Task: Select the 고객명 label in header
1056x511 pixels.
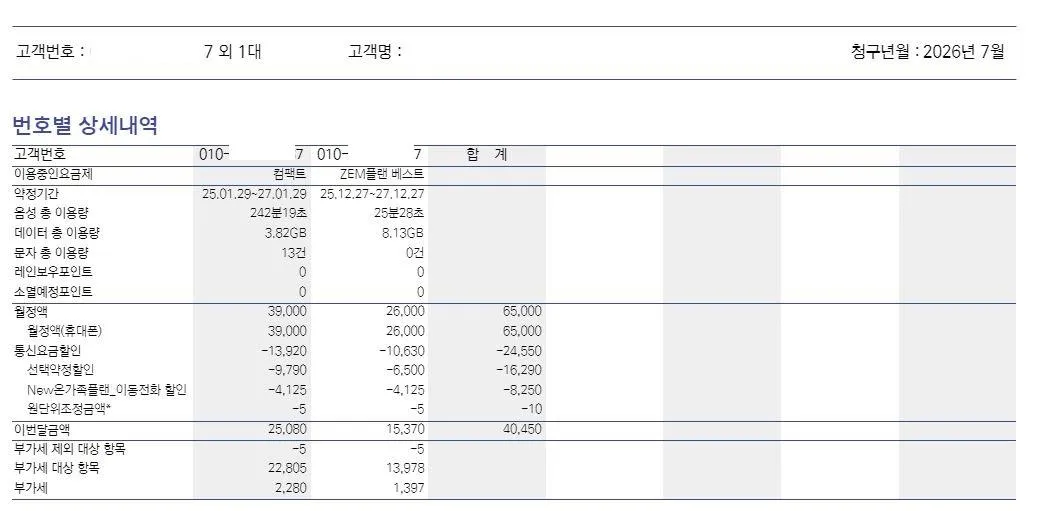Action: click(x=374, y=51)
